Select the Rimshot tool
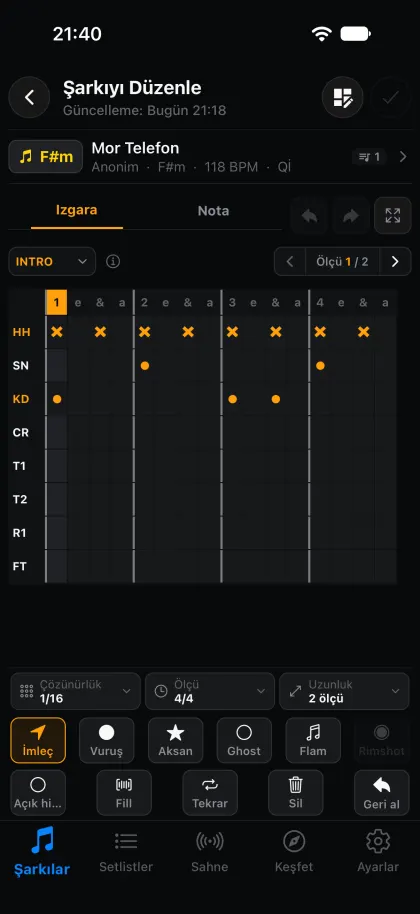The image size is (420, 914). pyautogui.click(x=382, y=740)
